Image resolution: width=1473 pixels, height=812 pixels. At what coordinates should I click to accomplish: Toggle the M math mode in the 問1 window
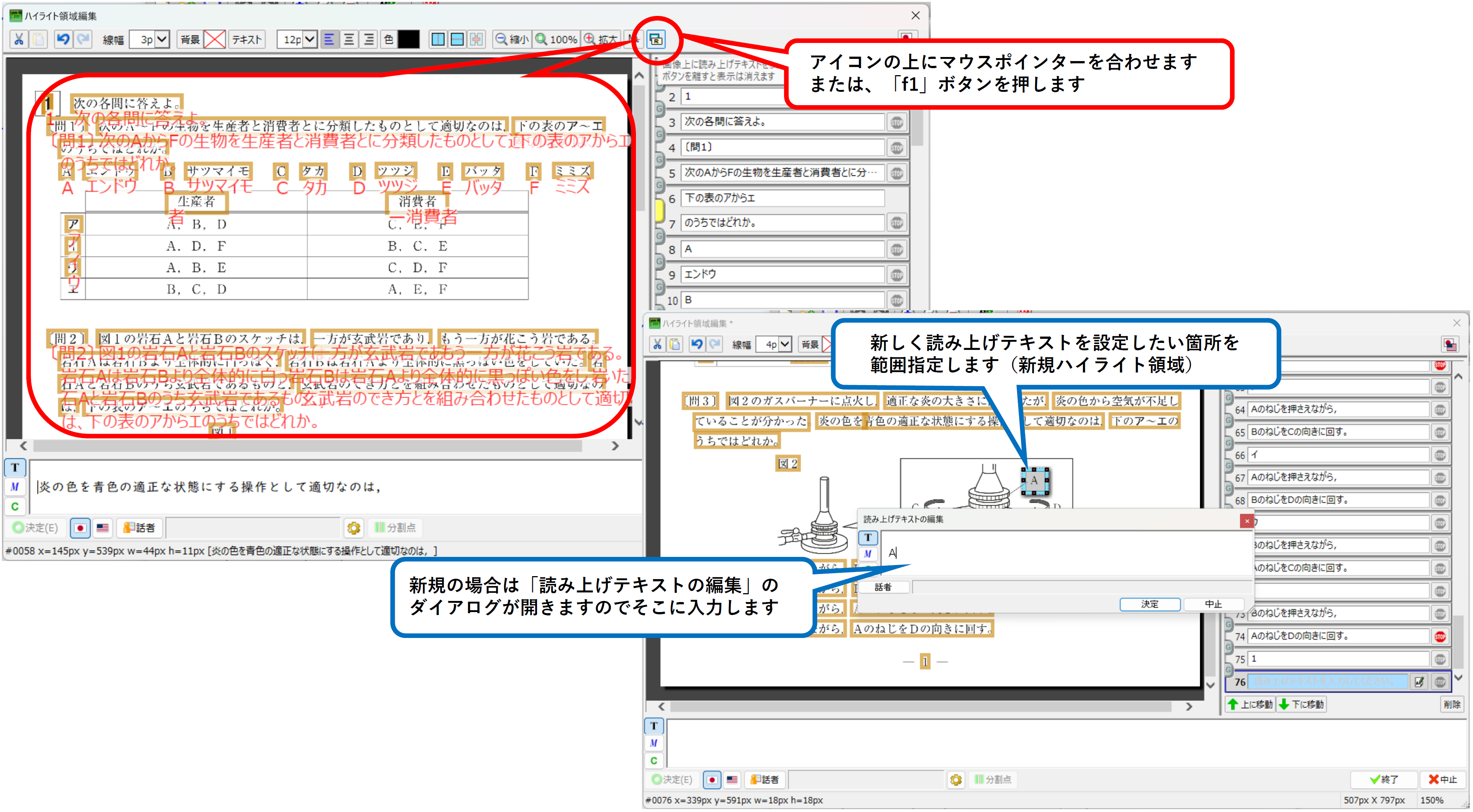(x=15, y=487)
